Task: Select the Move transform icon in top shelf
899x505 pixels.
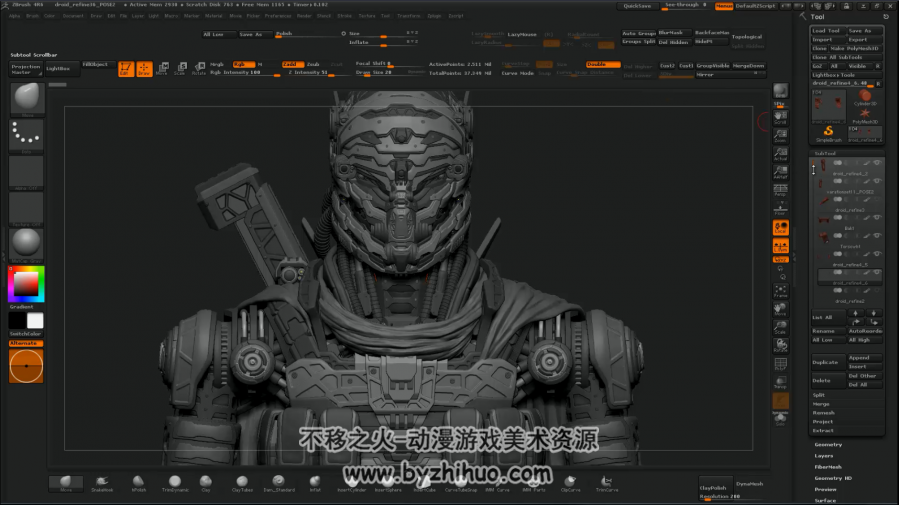Action: click(162, 69)
